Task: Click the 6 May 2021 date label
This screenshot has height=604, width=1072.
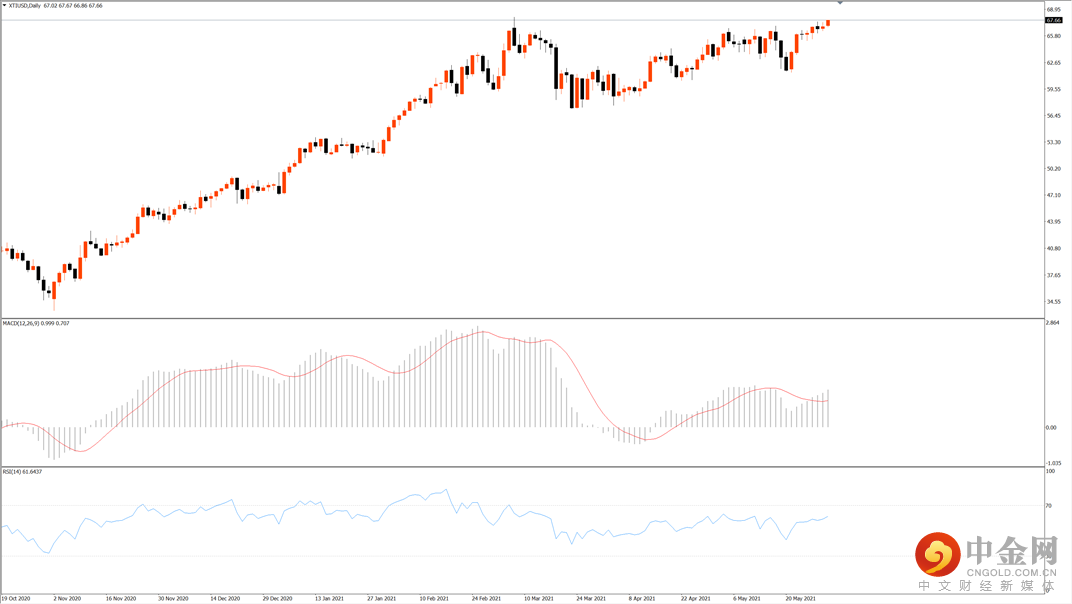Action: [x=747, y=599]
